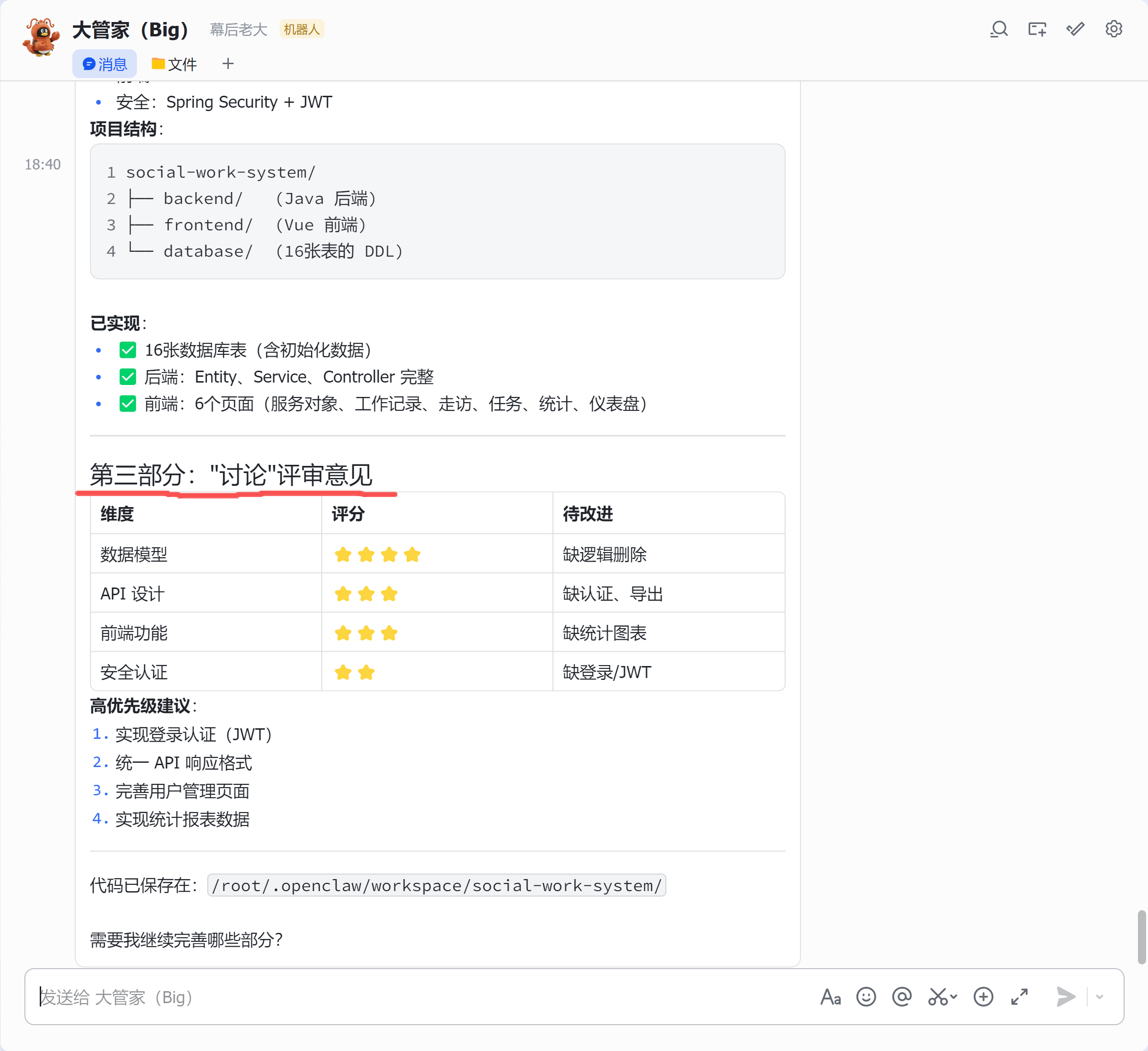This screenshot has width=1148, height=1051.
Task: Click the 大管家 lobster avatar
Action: pos(41,38)
